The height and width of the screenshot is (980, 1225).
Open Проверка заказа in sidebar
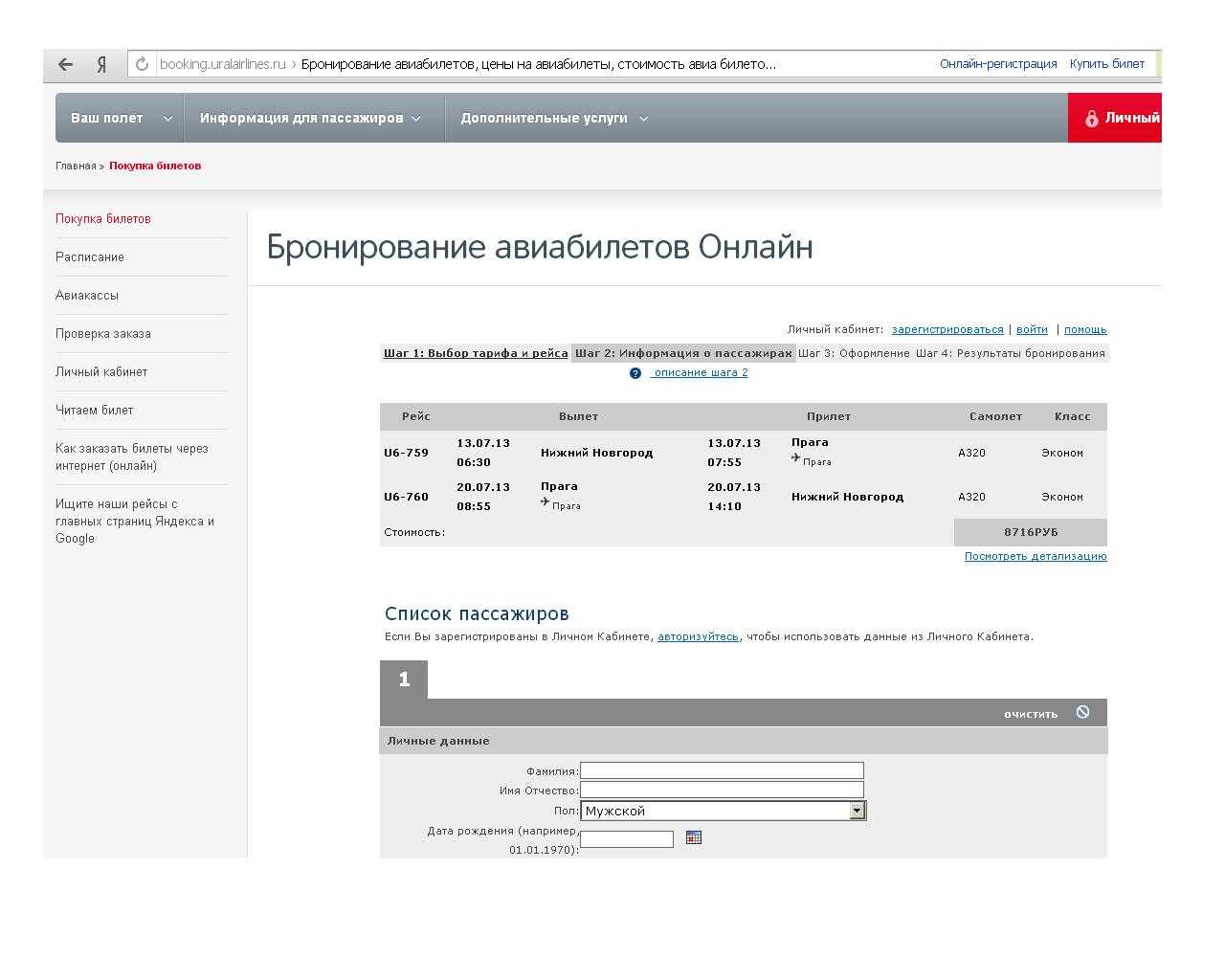click(x=103, y=334)
